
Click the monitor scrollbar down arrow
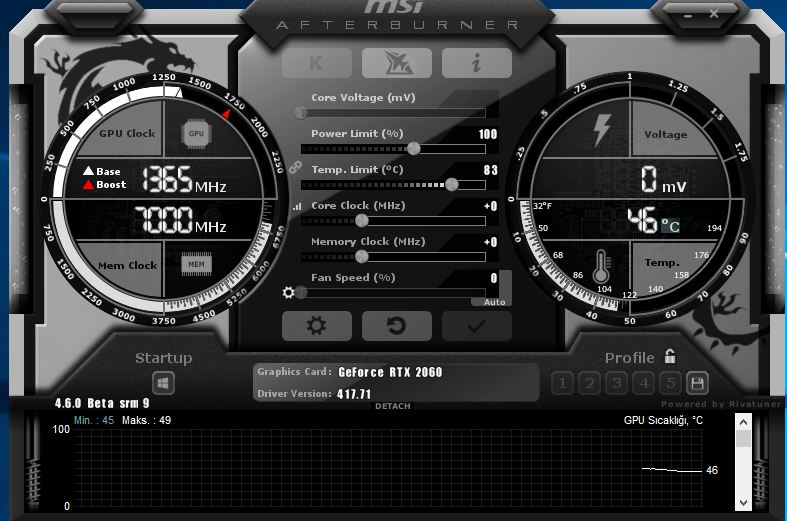coord(743,502)
